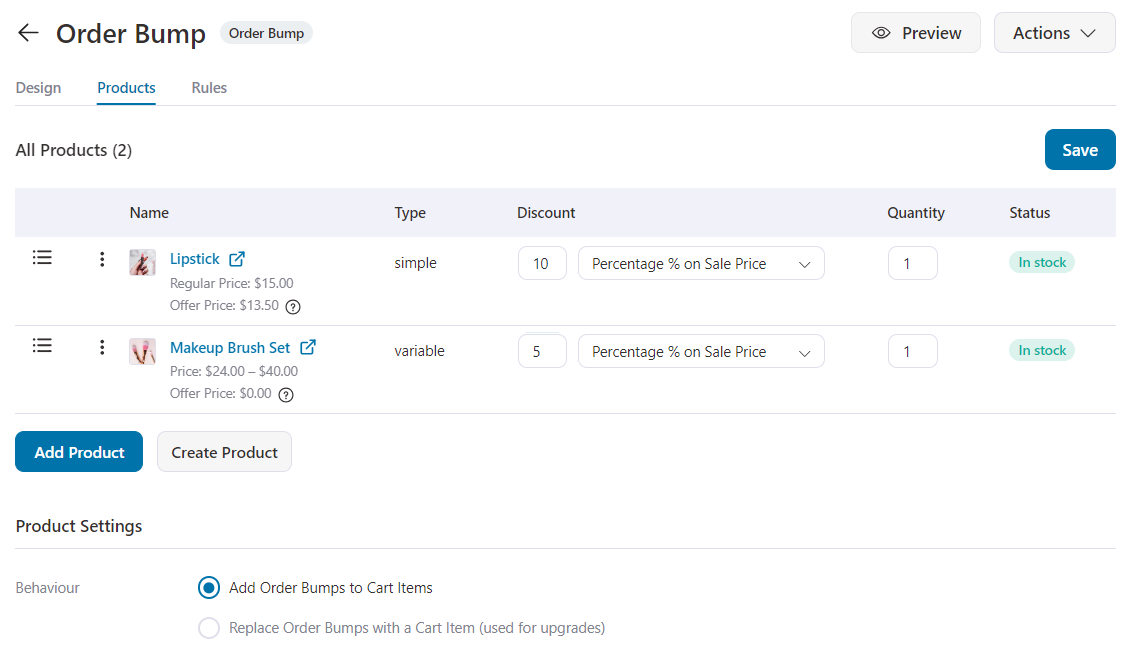
Task: Click the Create Product button
Action: tap(224, 451)
